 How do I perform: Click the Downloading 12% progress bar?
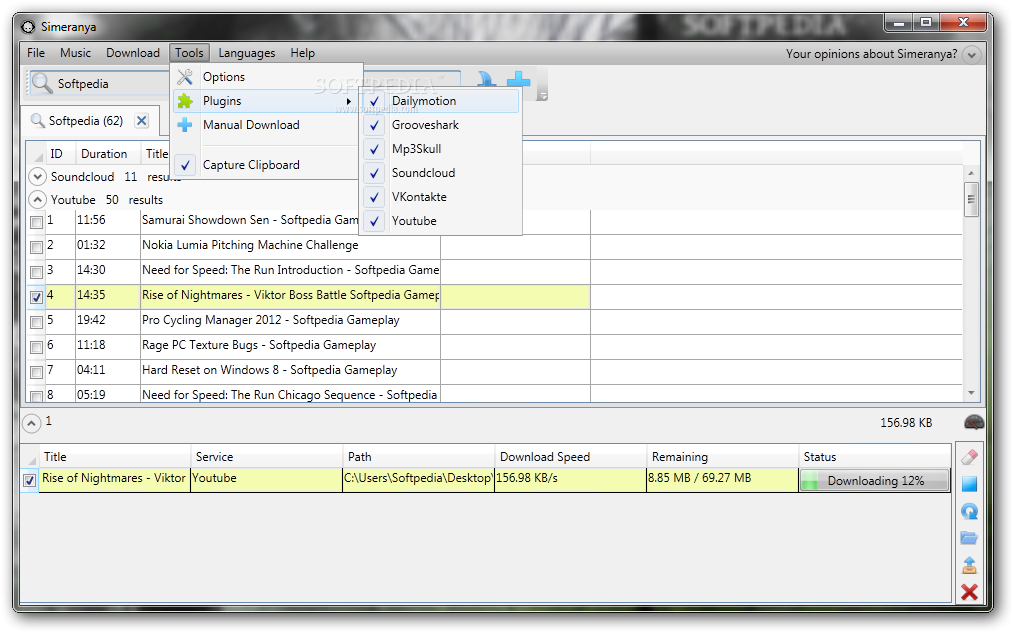pos(875,480)
